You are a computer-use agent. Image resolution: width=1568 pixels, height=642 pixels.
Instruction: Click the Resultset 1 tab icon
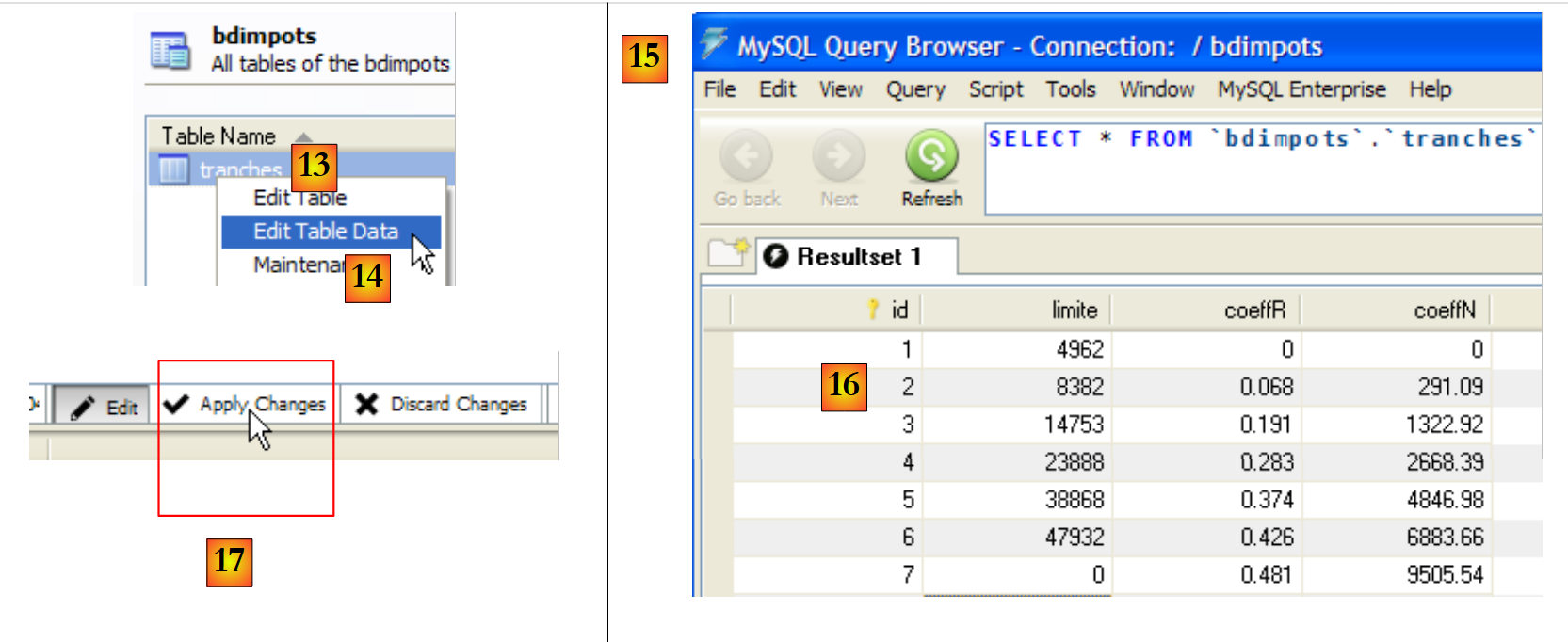[776, 256]
